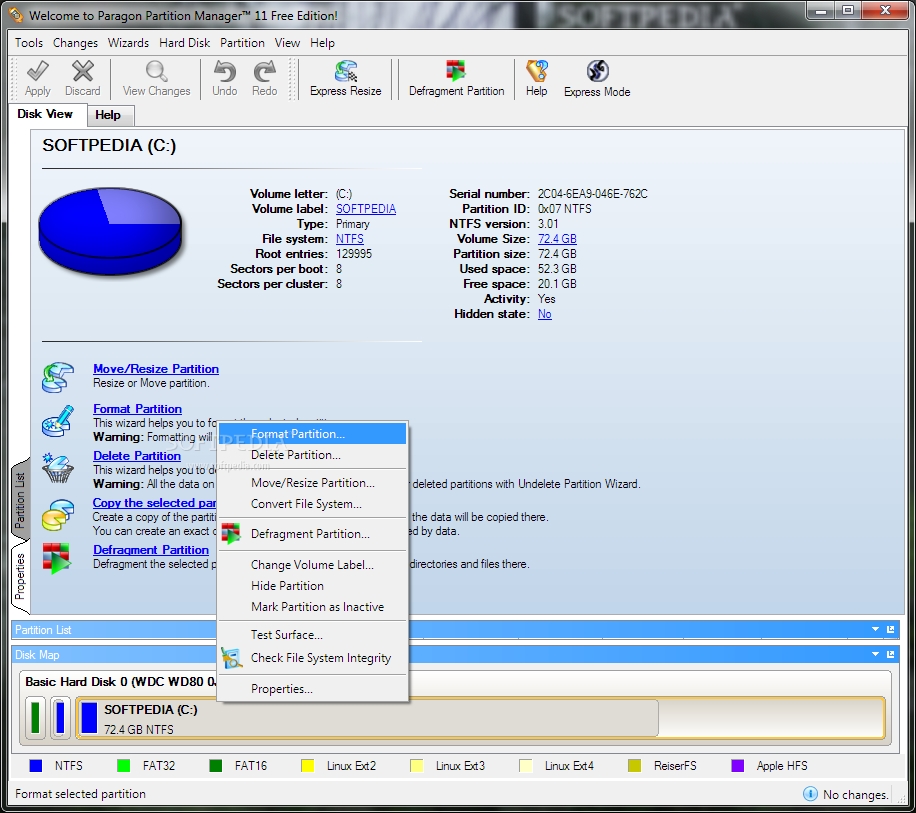Maximize the Partition List panel
The image size is (916, 813).
coord(890,629)
